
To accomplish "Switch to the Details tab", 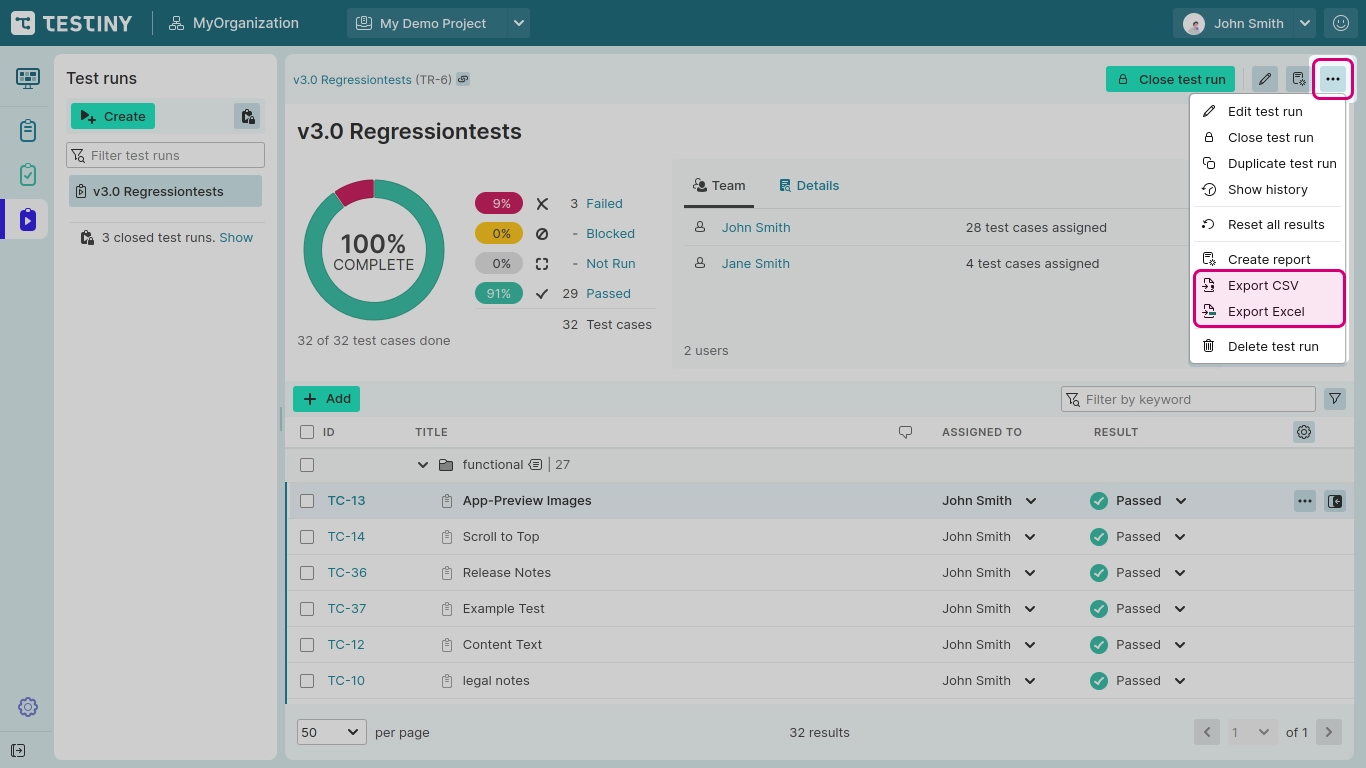I will click(x=809, y=185).
